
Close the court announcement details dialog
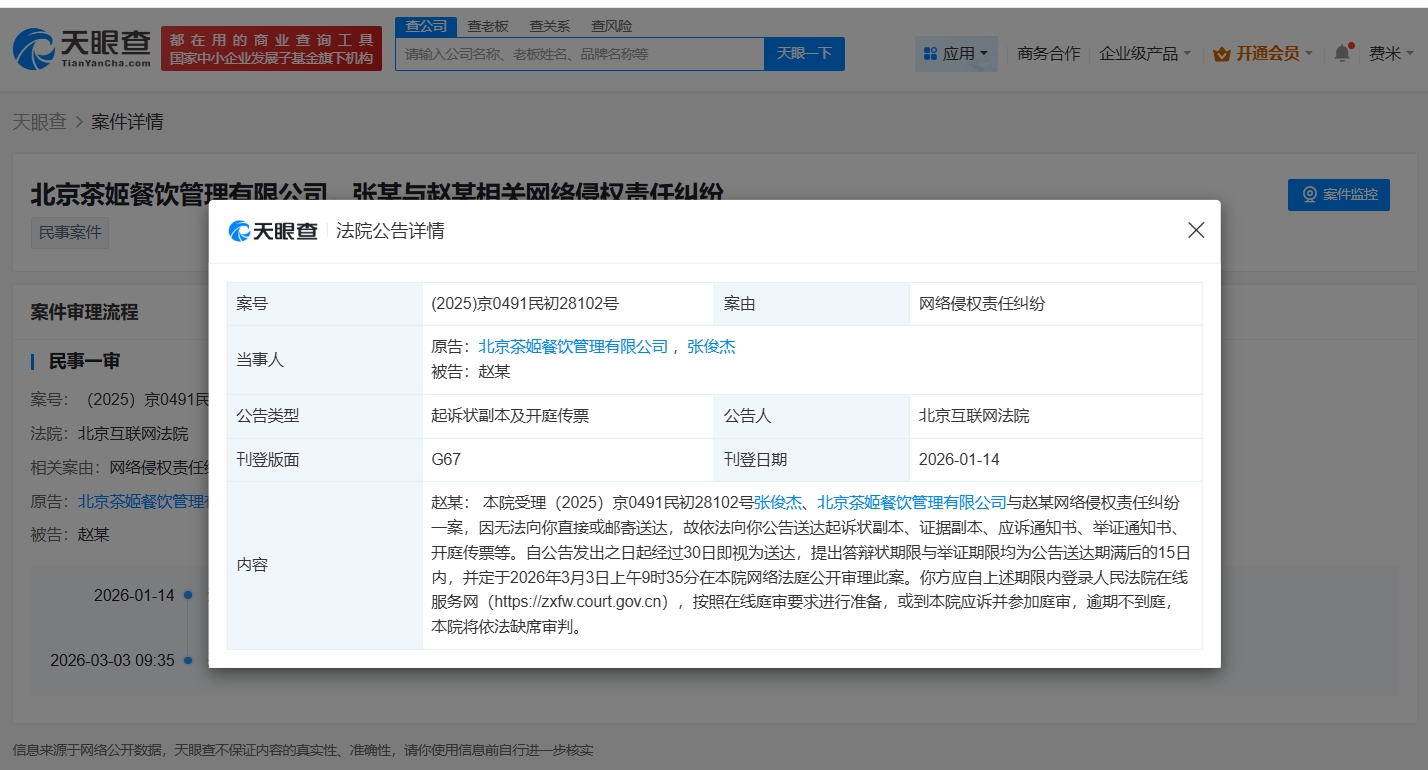coord(1195,230)
